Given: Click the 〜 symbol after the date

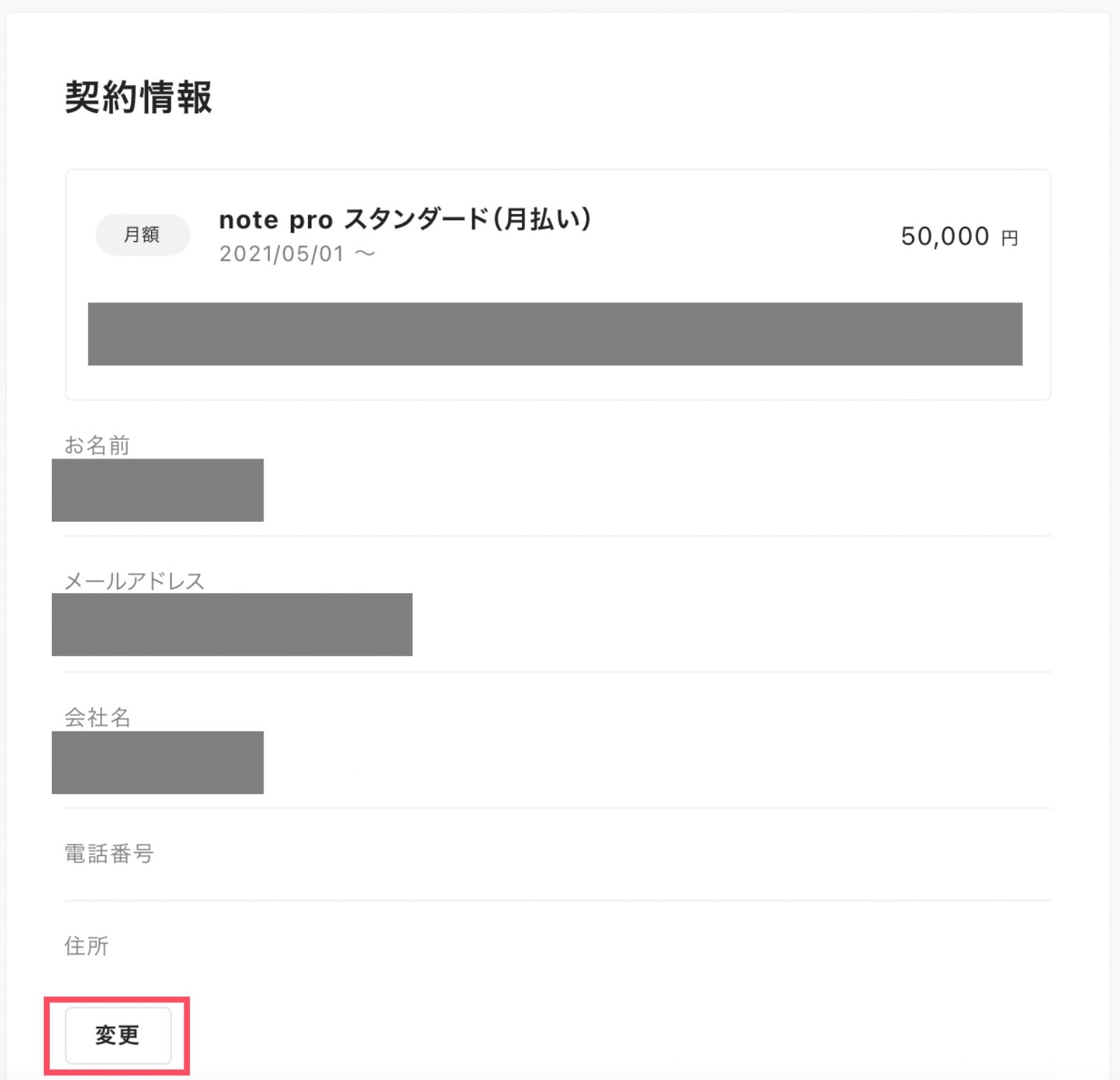Looking at the screenshot, I should [x=366, y=253].
